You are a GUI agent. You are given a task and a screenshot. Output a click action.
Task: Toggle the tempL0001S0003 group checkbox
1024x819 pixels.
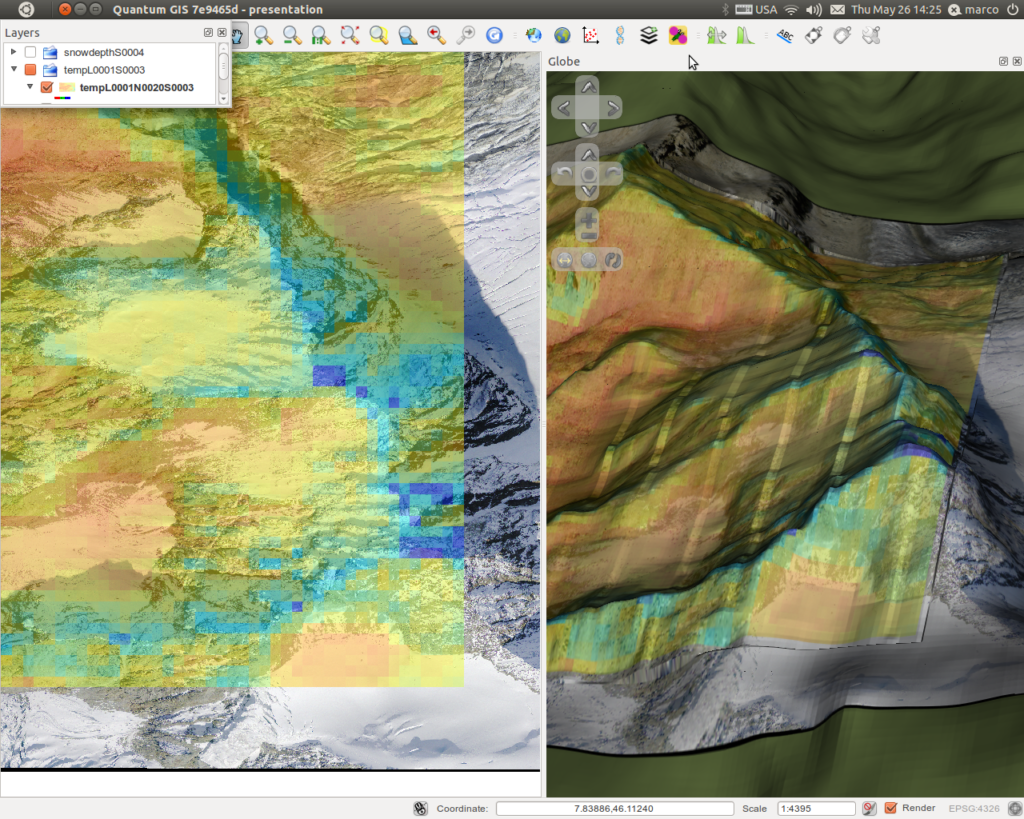[x=30, y=70]
